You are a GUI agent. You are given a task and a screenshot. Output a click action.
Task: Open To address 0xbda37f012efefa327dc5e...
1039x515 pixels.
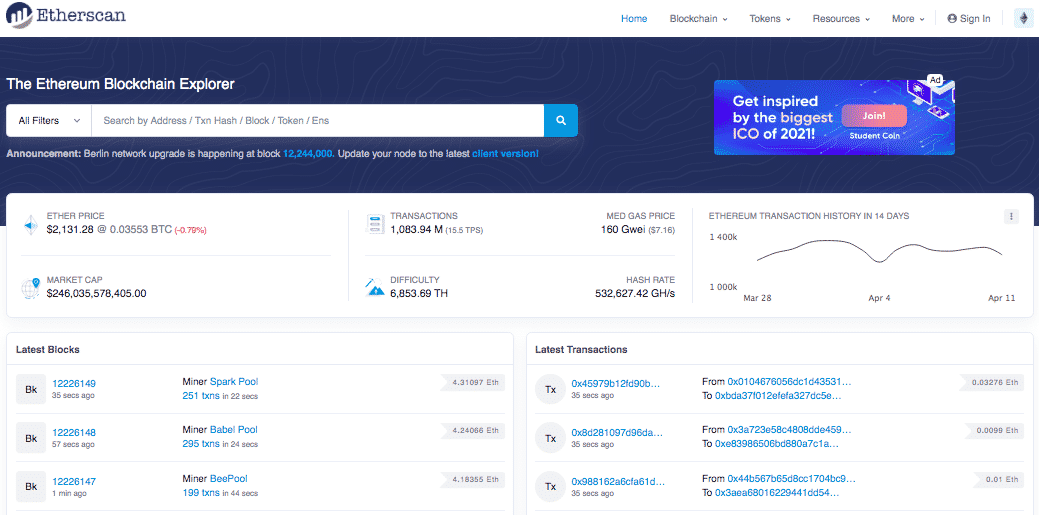tap(778, 396)
